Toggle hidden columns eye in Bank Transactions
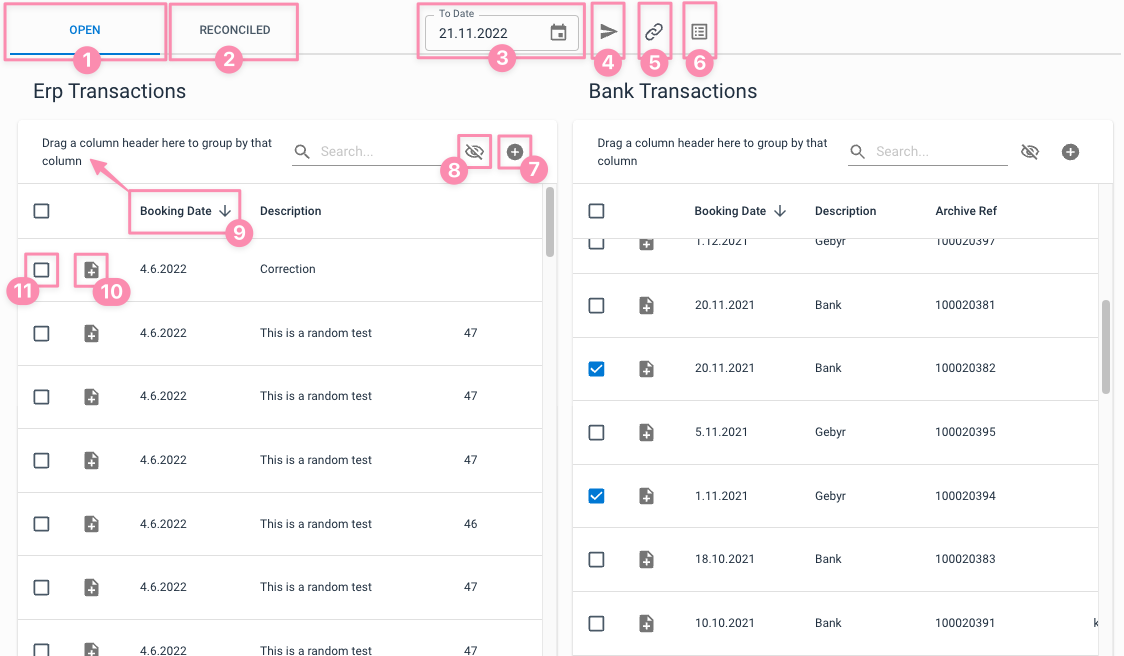1124x656 pixels. (x=1030, y=152)
